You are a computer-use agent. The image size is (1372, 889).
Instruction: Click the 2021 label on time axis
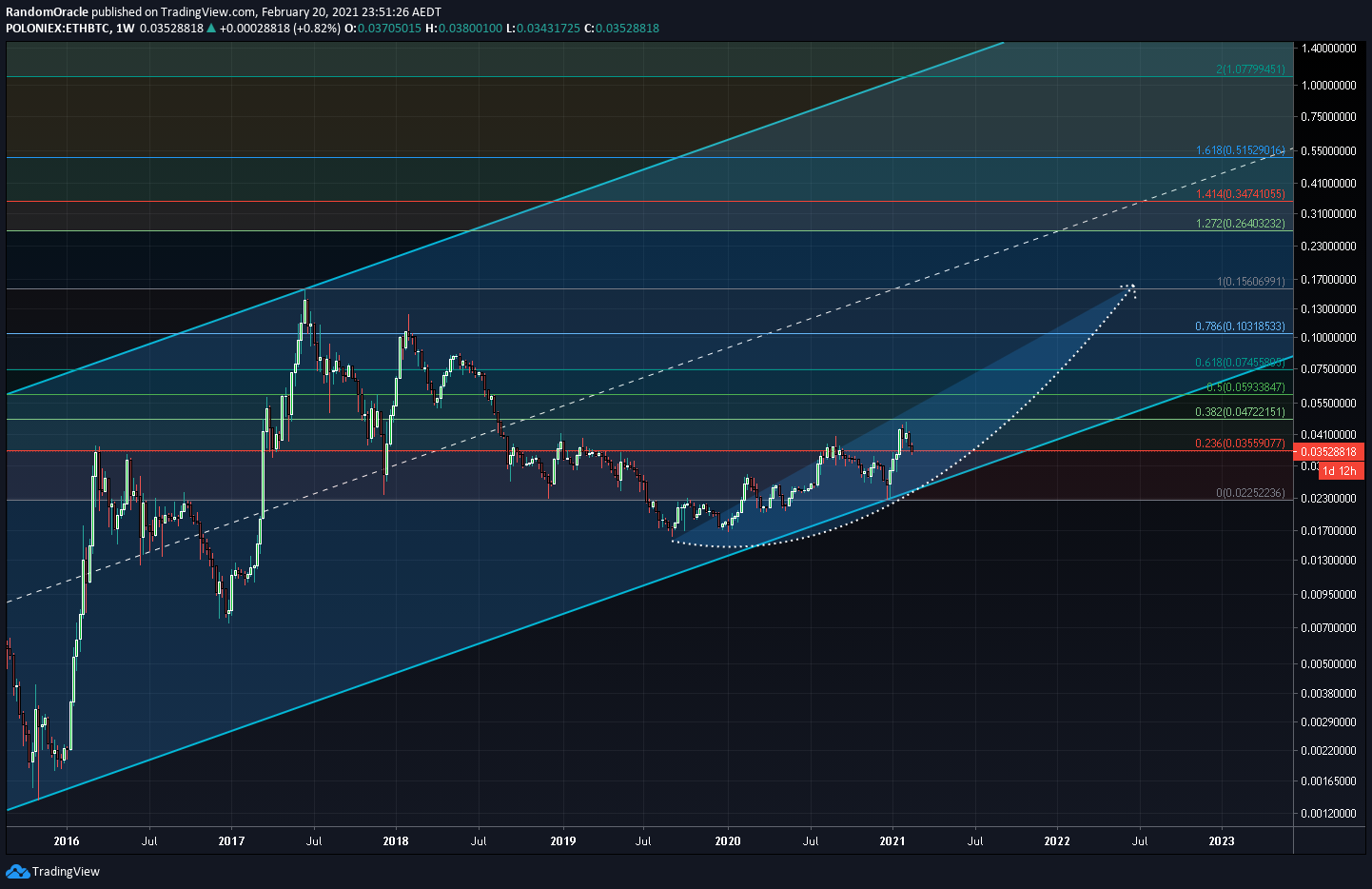(892, 840)
